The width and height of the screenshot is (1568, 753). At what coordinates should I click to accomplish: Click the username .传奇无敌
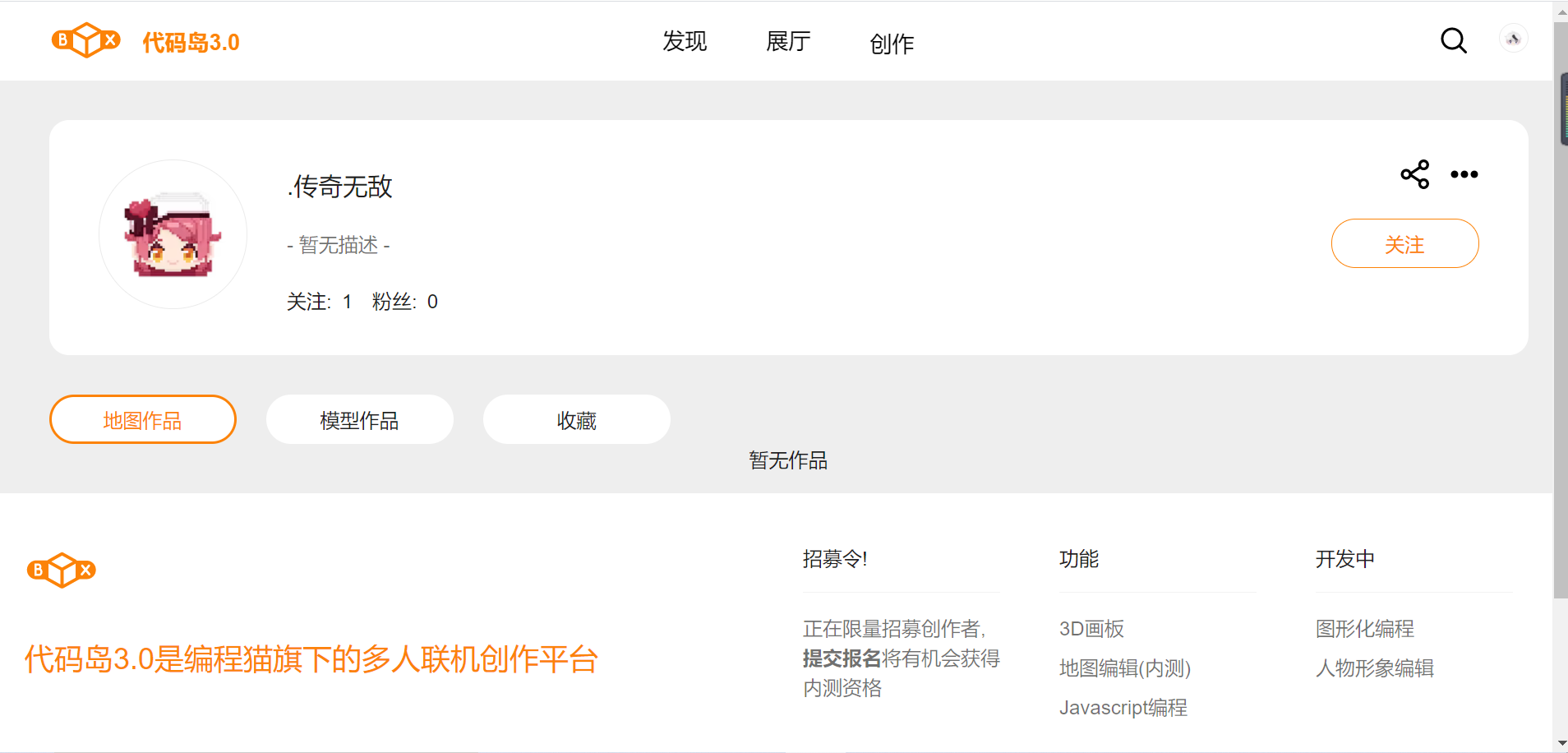tap(339, 187)
